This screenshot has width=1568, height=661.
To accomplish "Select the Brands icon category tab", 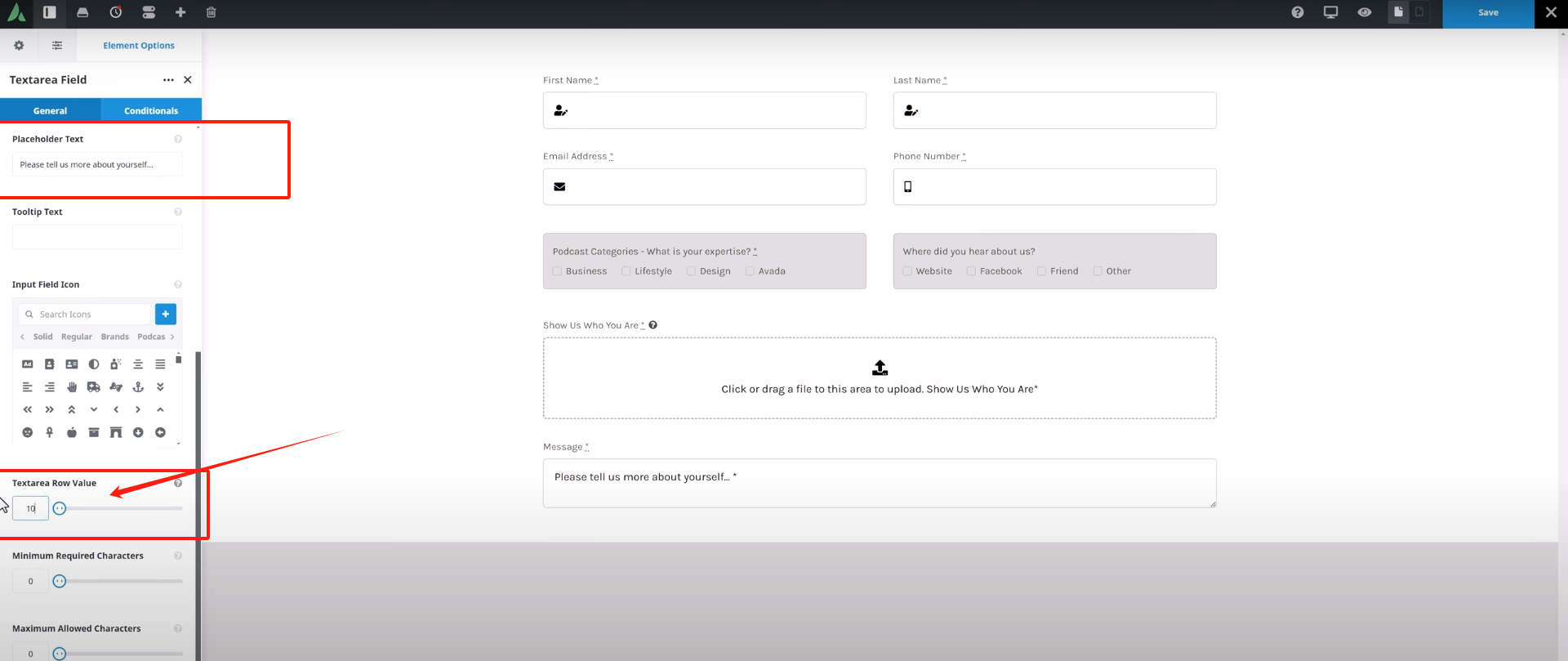I will pos(114,337).
